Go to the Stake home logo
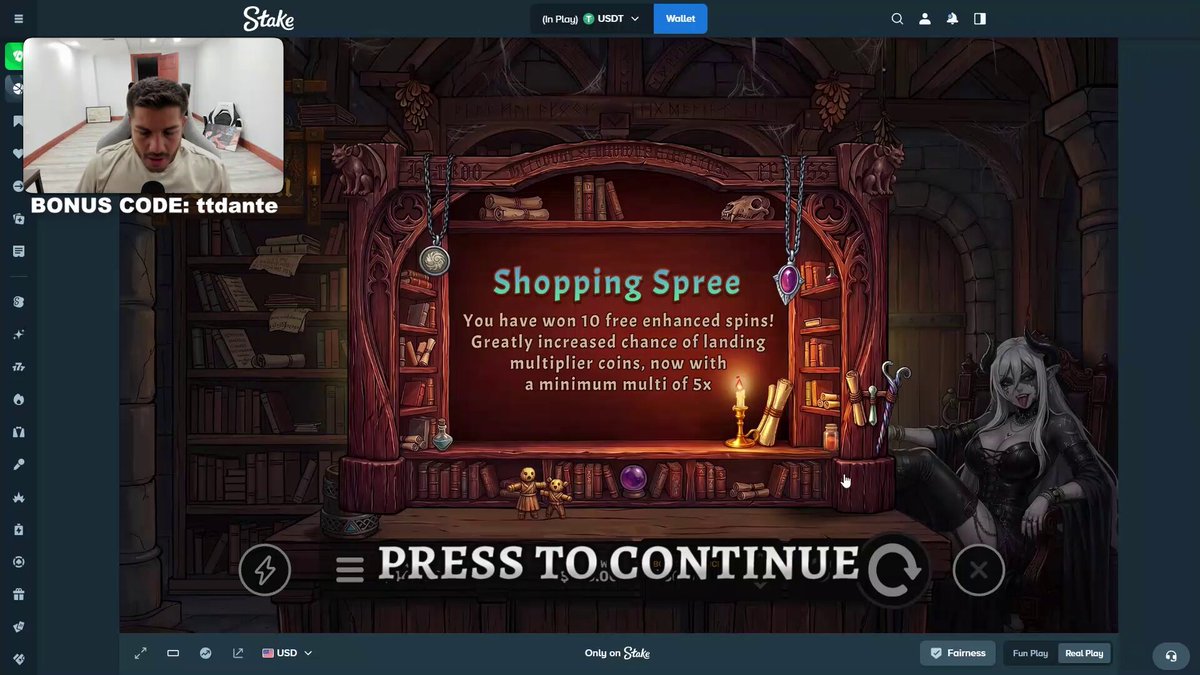This screenshot has height=675, width=1200. (268, 19)
